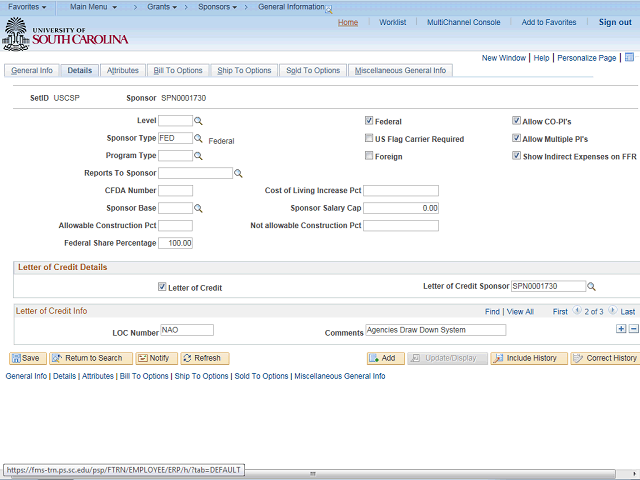Toggle the Federal checkbox

click(369, 121)
